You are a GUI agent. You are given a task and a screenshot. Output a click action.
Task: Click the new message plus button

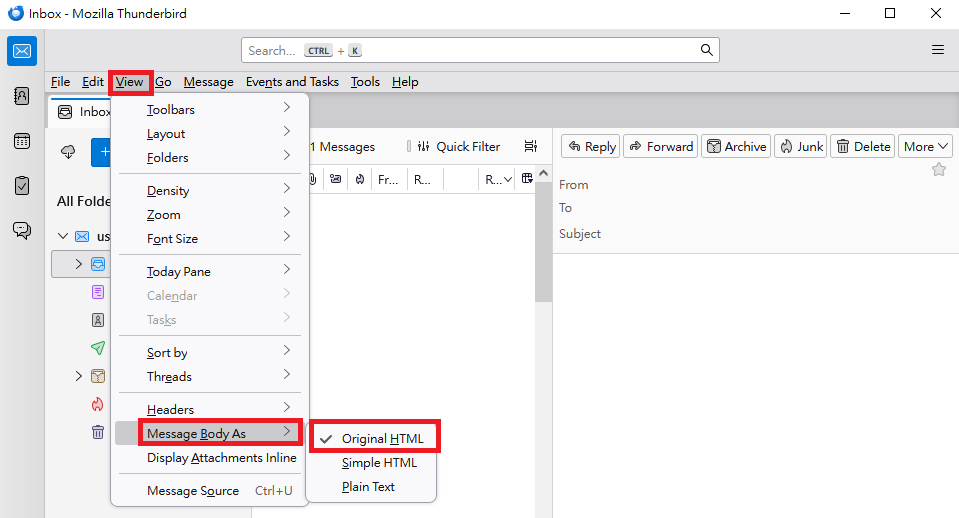click(102, 152)
